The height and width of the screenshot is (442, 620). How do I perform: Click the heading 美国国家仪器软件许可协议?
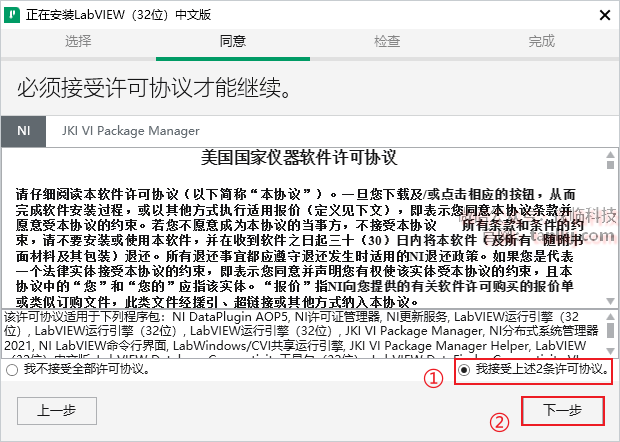[299, 158]
